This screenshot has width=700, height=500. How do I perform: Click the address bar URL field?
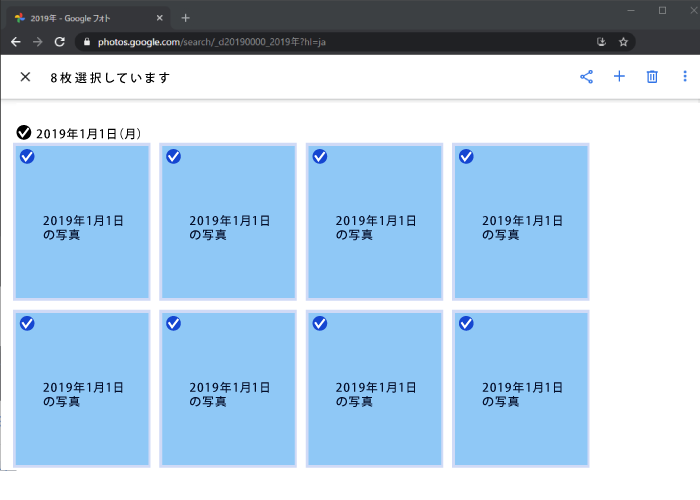355,42
